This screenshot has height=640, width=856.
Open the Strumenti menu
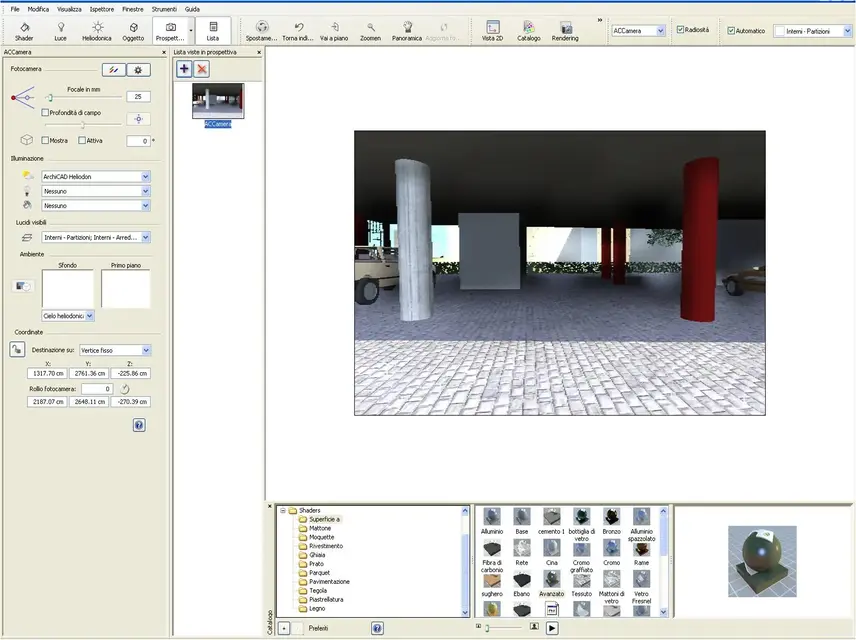[163, 9]
